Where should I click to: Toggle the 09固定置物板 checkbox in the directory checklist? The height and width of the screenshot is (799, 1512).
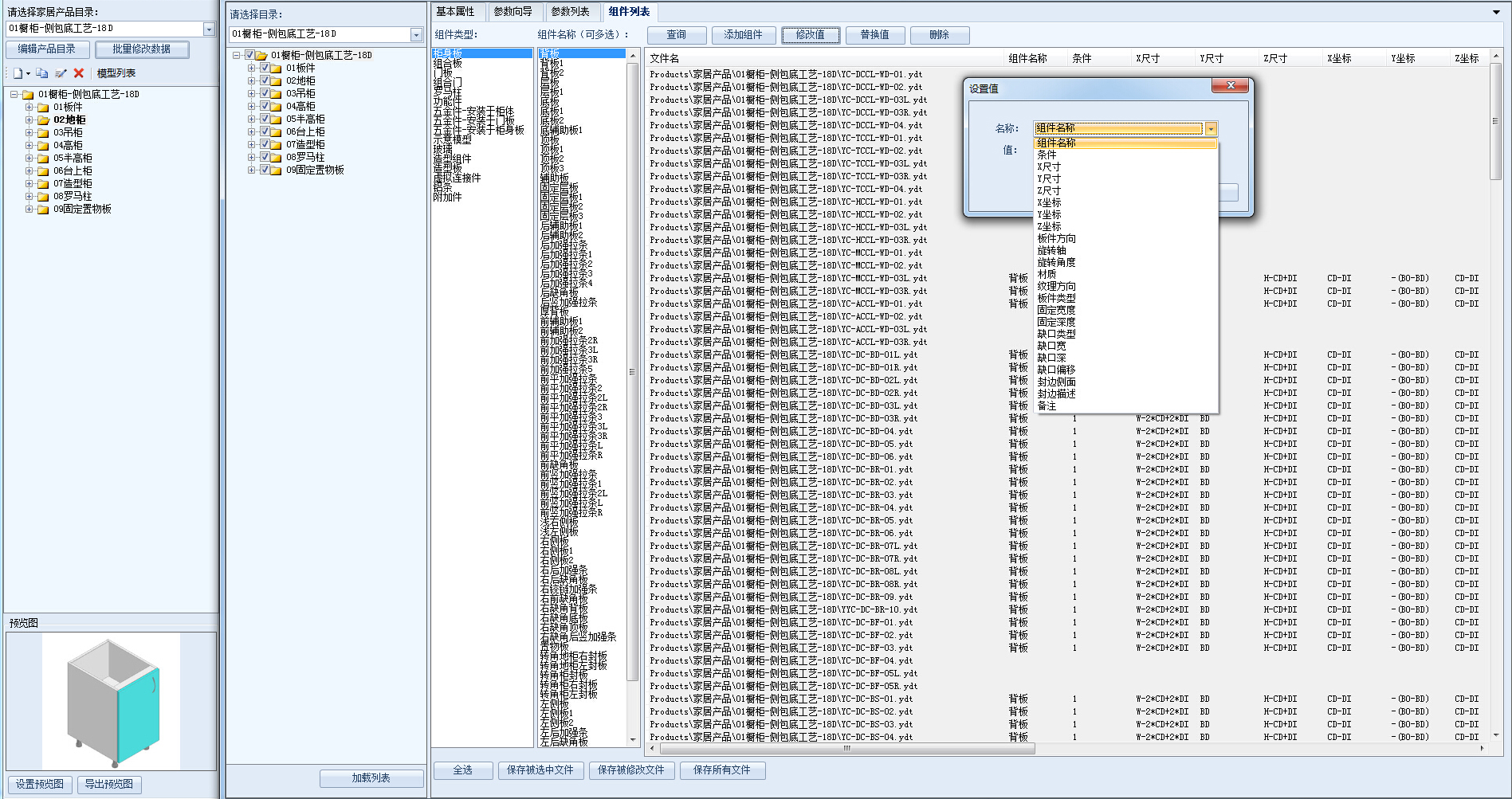tap(265, 170)
